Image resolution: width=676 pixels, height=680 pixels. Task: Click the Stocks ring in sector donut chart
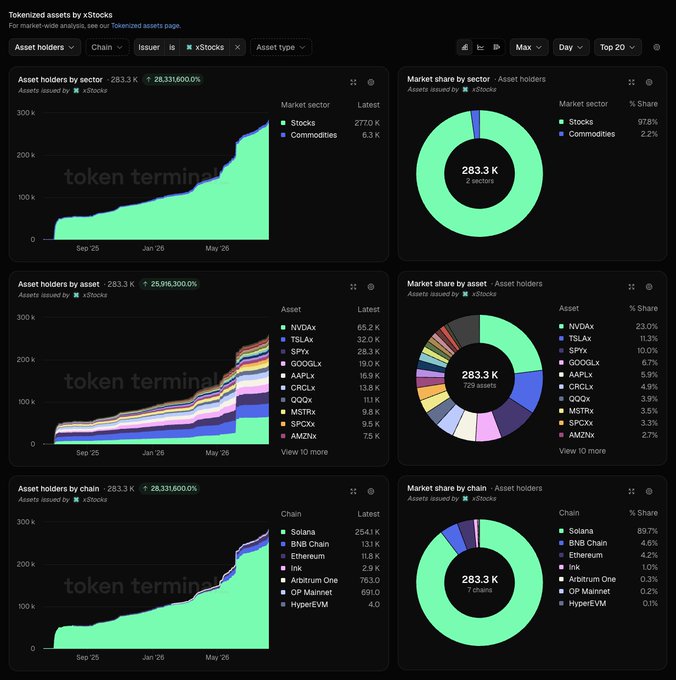(x=480, y=223)
